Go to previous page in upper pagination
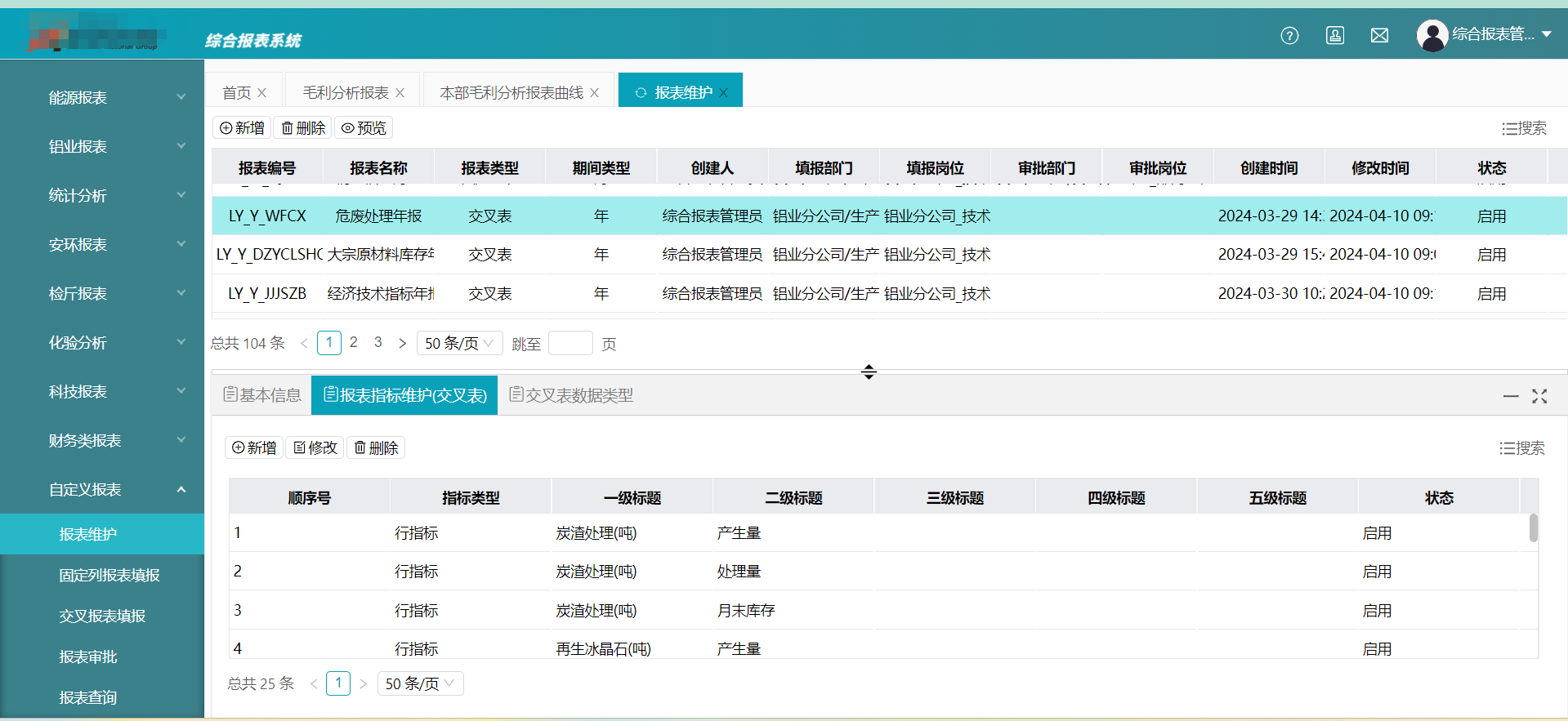The width and height of the screenshot is (1568, 721). pyautogui.click(x=304, y=343)
